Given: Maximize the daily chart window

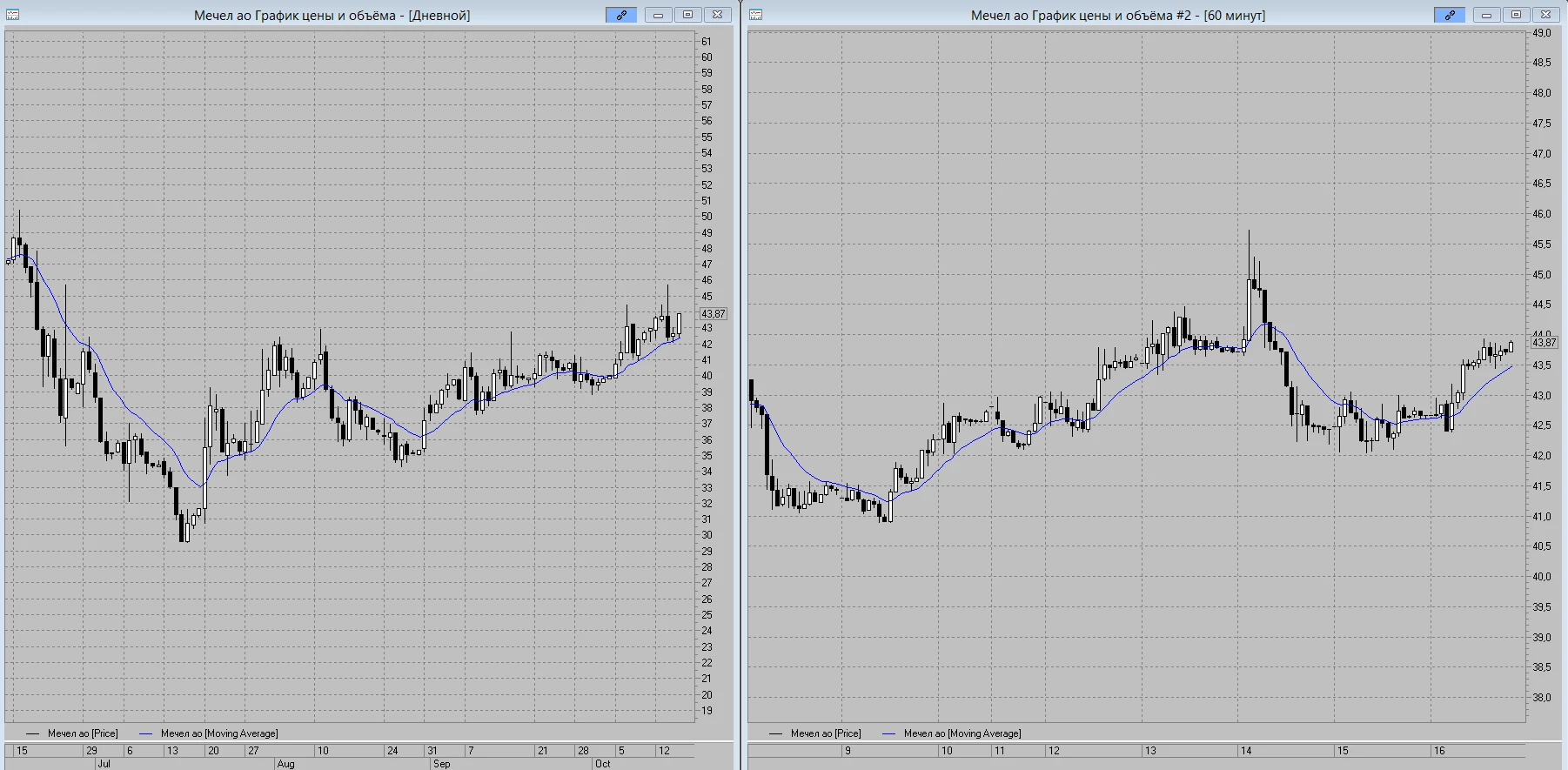Looking at the screenshot, I should pos(687,15).
